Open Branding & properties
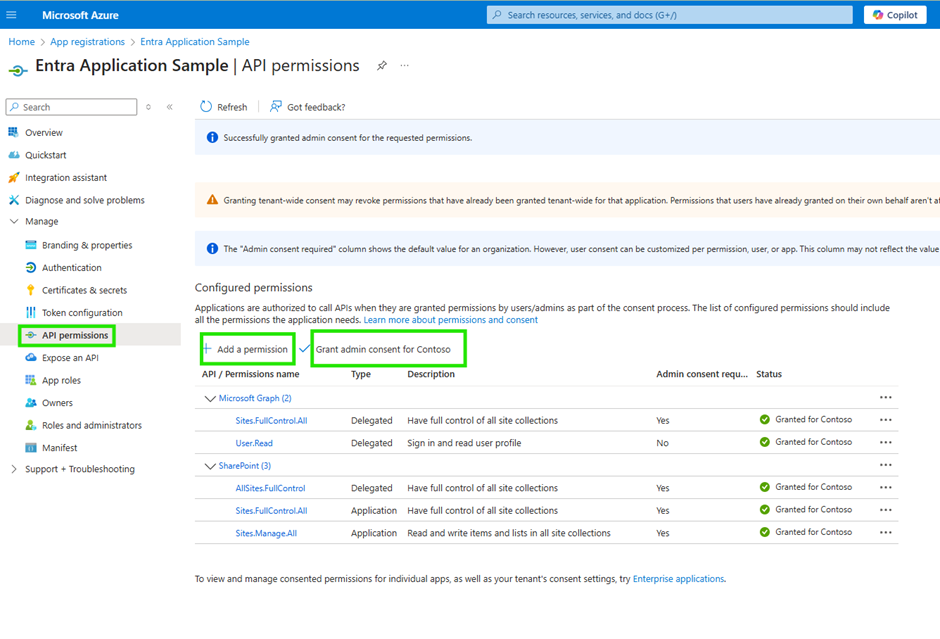The height and width of the screenshot is (639, 940). [x=86, y=245]
